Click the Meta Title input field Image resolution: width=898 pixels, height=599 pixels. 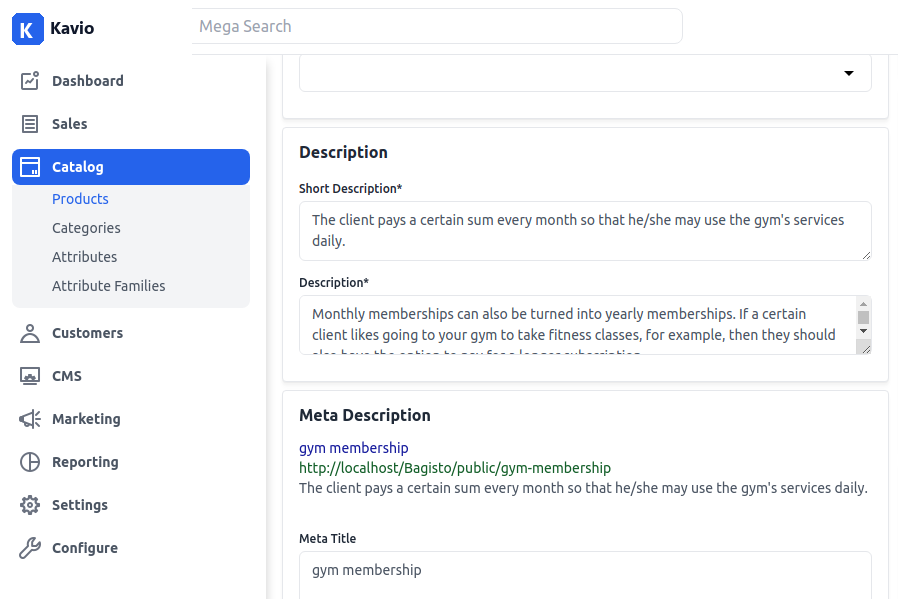coord(585,575)
